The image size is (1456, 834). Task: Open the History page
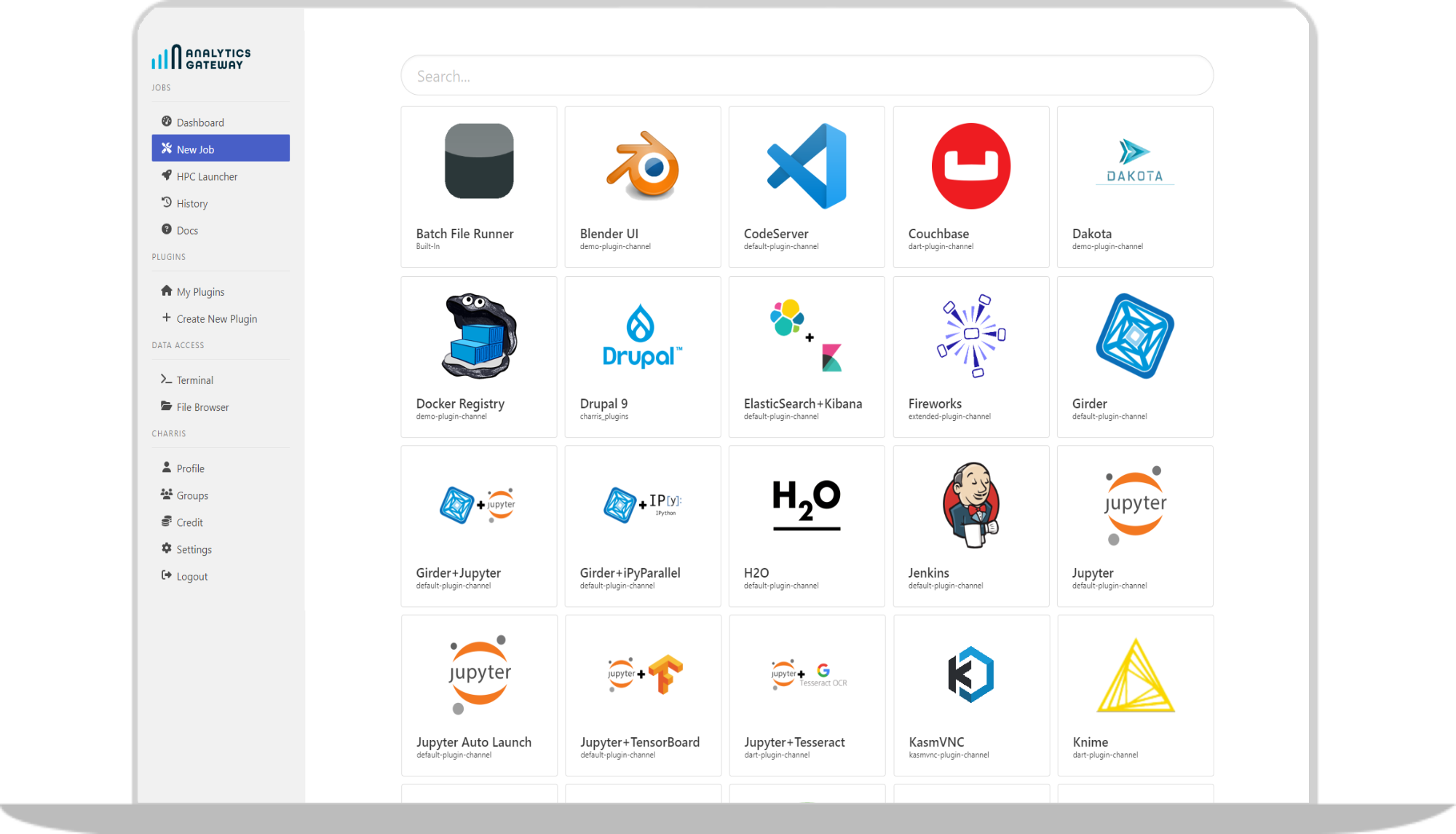tap(221, 202)
